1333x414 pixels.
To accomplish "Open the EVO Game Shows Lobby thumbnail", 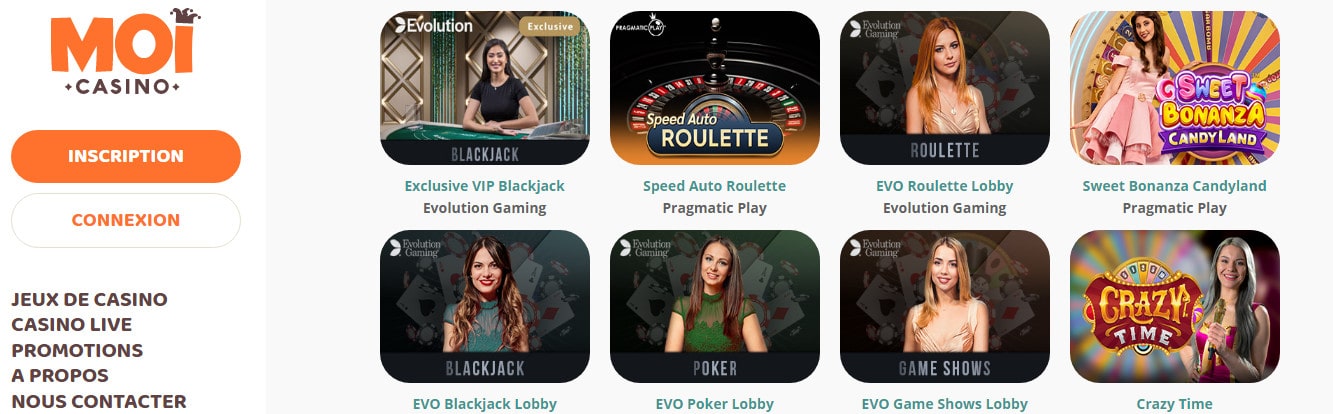I will 945,307.
